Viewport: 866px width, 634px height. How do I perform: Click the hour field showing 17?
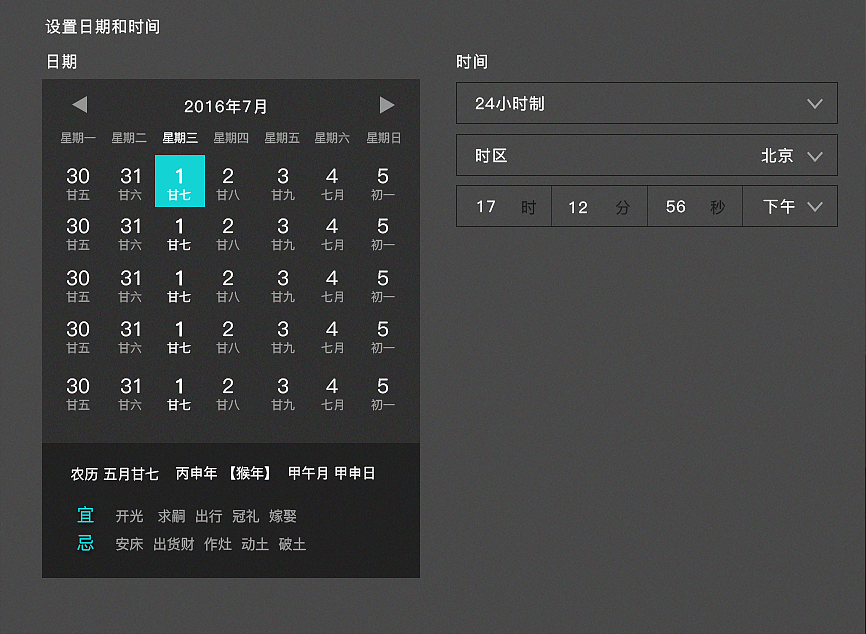coord(503,206)
